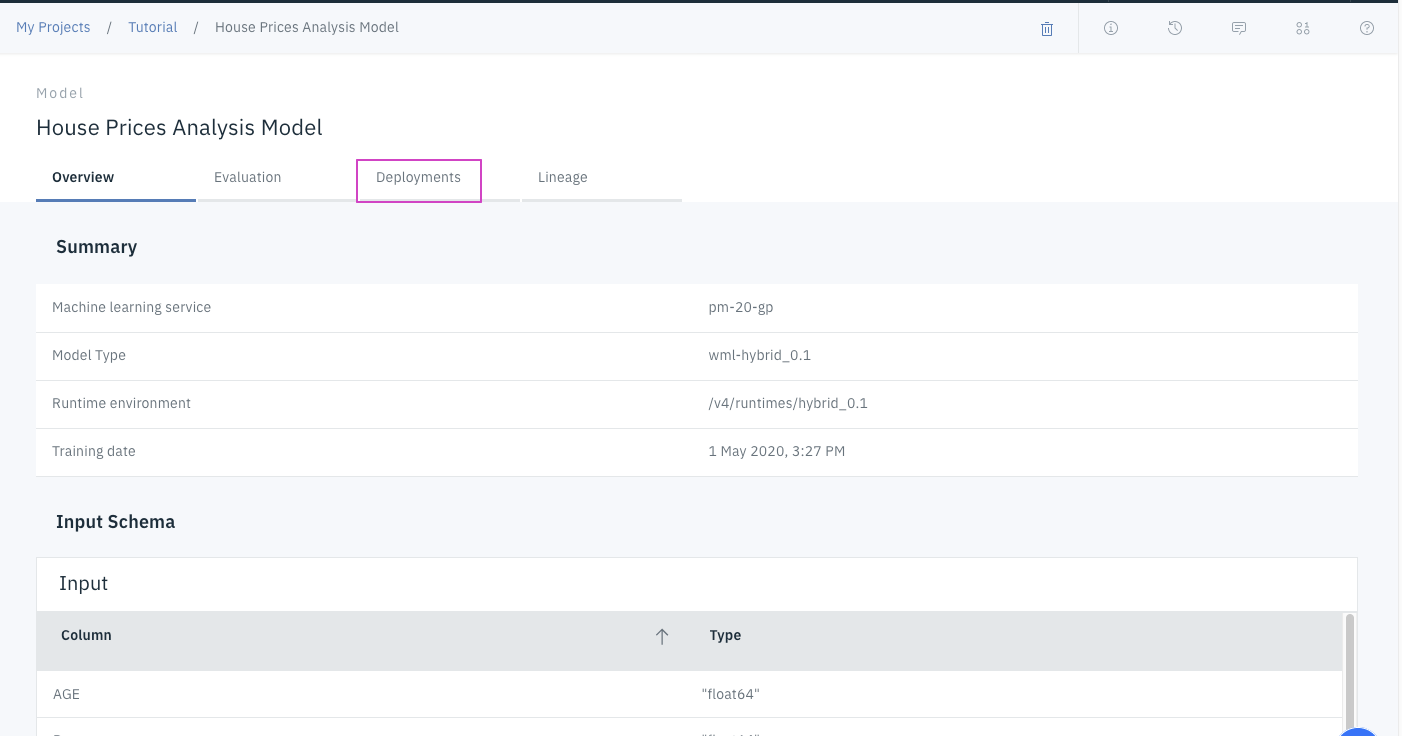Click the AGE row in the Input table
Viewport: 1402px width, 736px height.
(689, 694)
